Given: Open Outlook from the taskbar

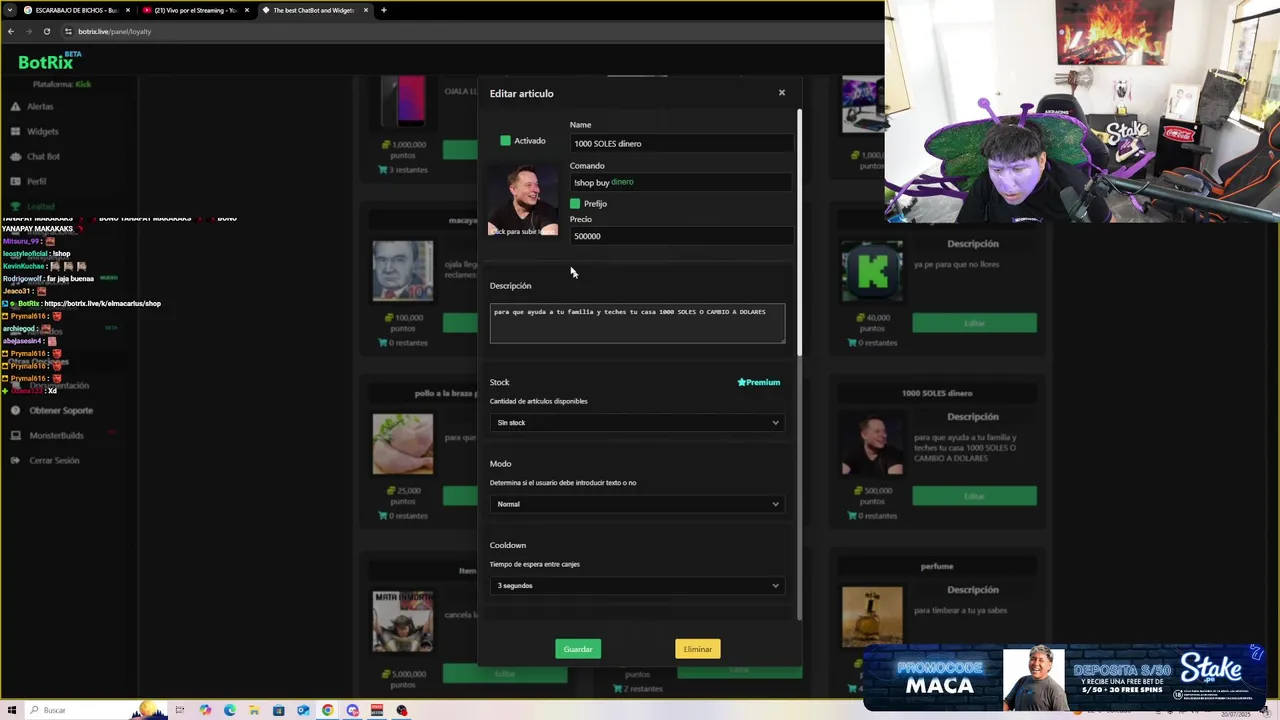Looking at the screenshot, I should (303, 711).
